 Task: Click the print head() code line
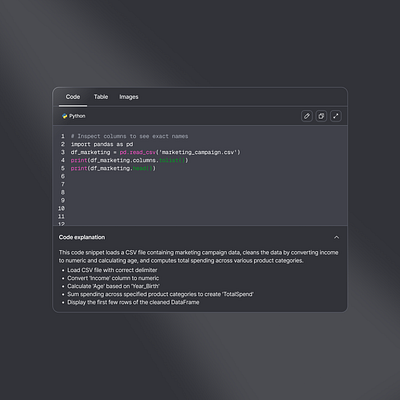[x=113, y=168]
